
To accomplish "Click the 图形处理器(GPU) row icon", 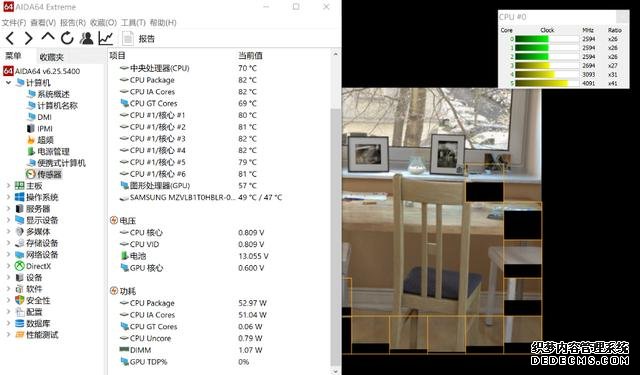I will 124,185.
